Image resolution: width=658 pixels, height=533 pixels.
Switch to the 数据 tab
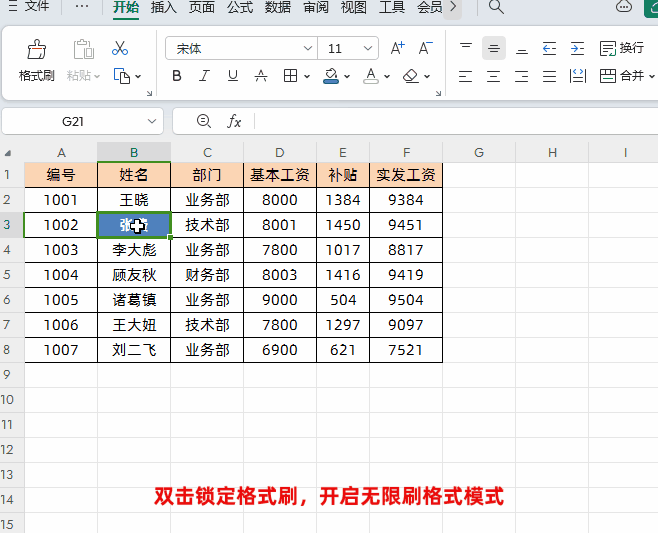pyautogui.click(x=278, y=7)
